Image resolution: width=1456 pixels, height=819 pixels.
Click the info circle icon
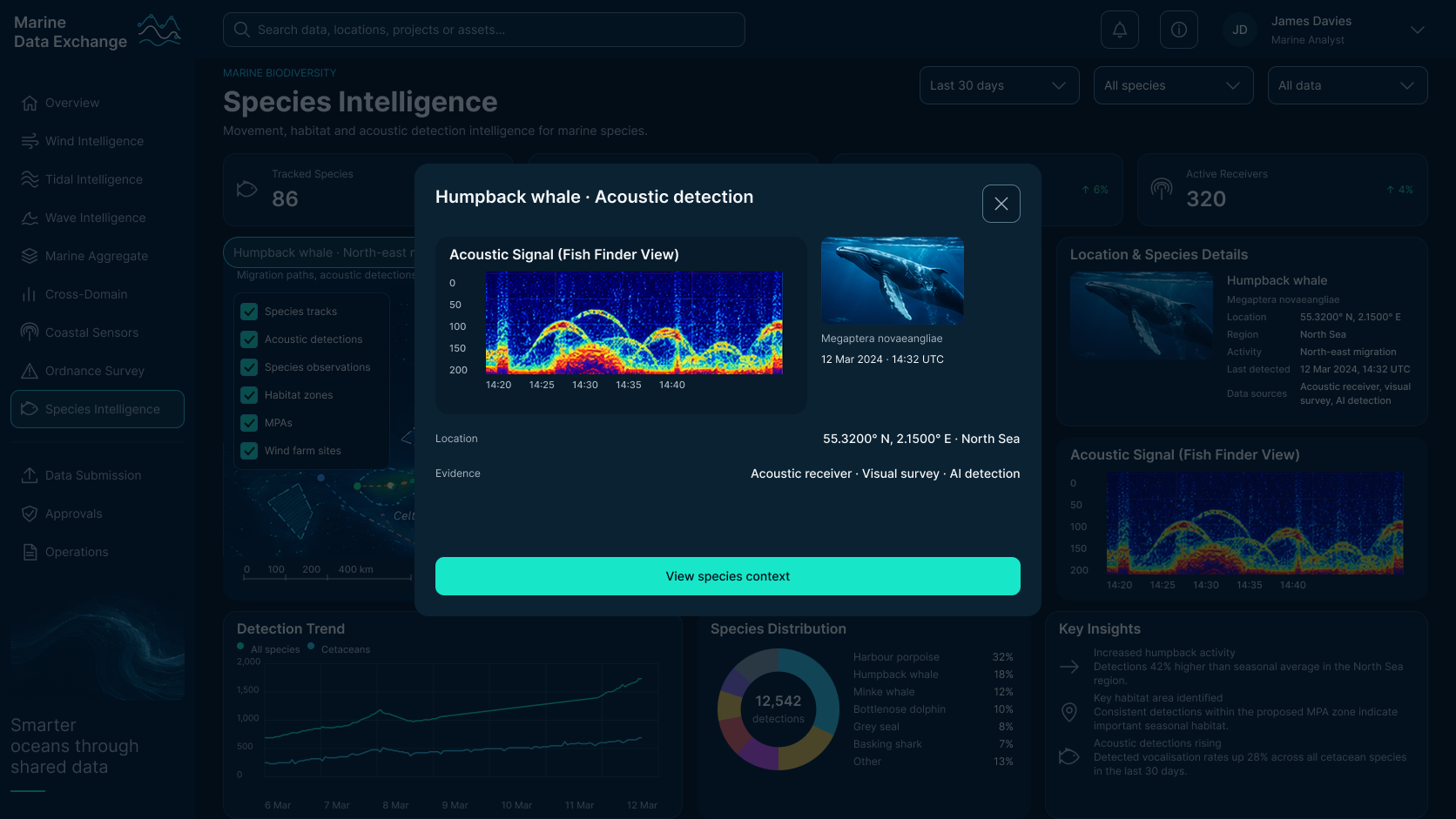point(1179,30)
